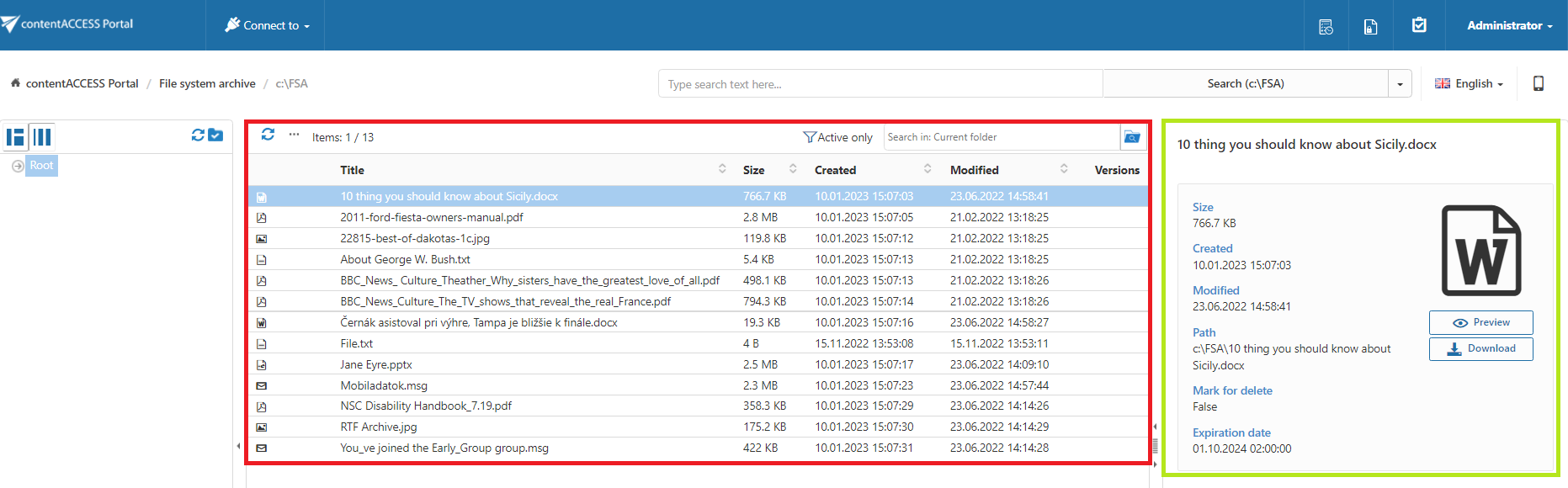Go to File system archive breadcrumb
Viewport: 1568px width, 488px height.
(x=207, y=83)
